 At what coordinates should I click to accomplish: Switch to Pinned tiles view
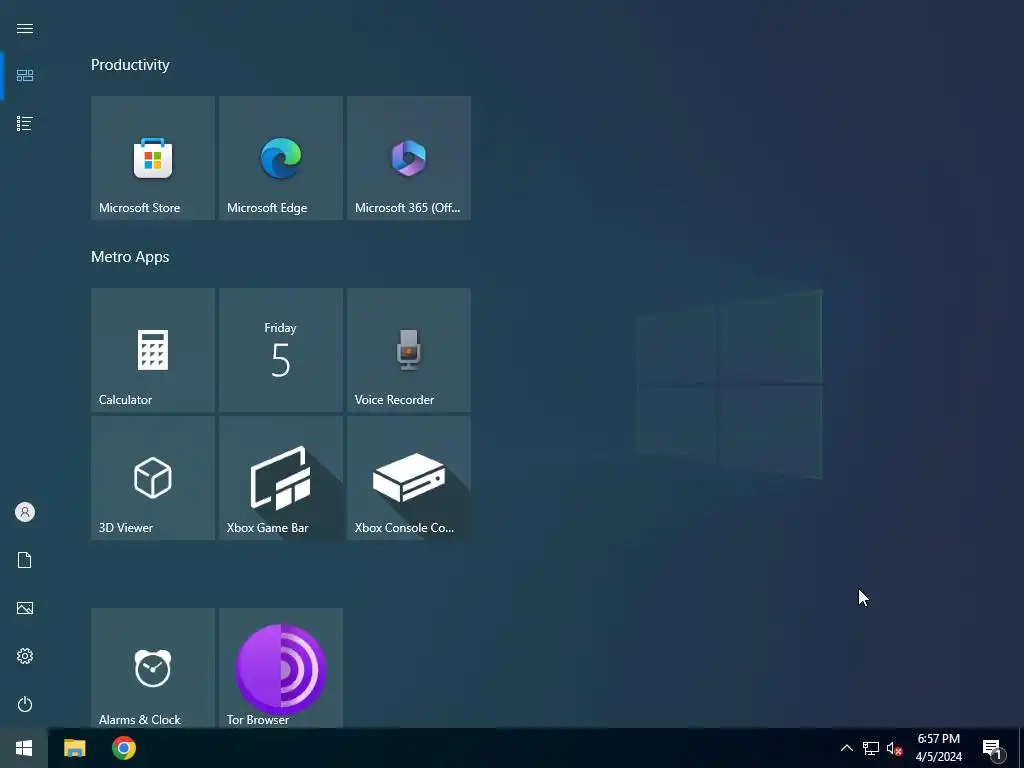click(25, 76)
